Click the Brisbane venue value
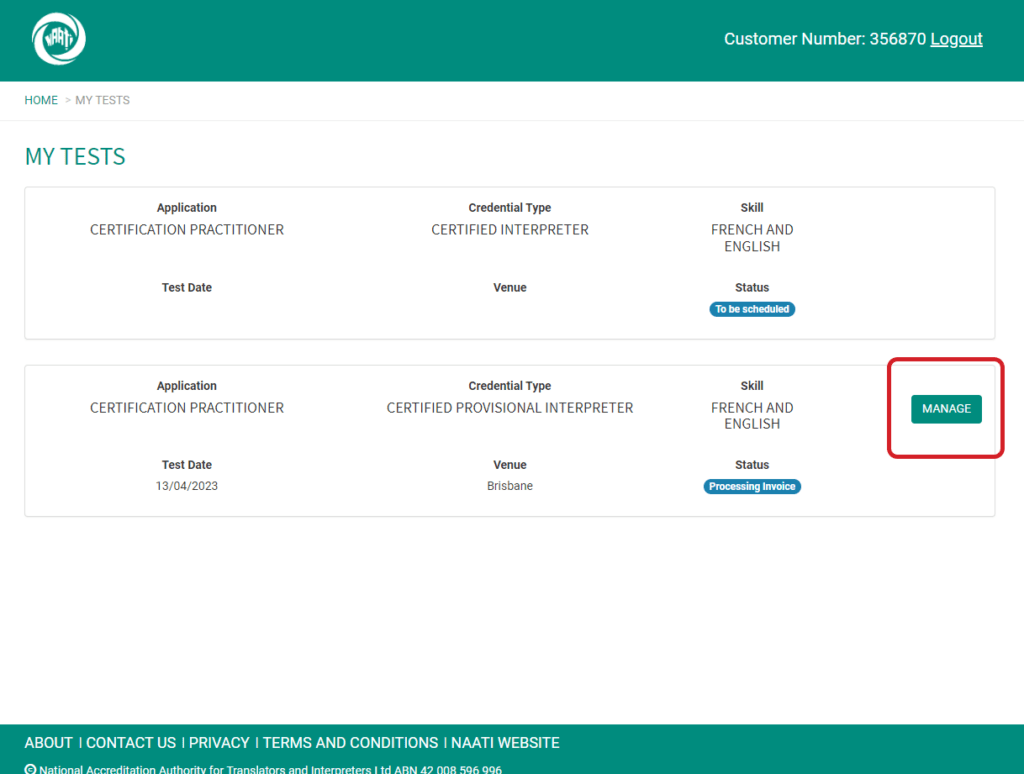Viewport: 1024px width, 774px height. tap(510, 486)
